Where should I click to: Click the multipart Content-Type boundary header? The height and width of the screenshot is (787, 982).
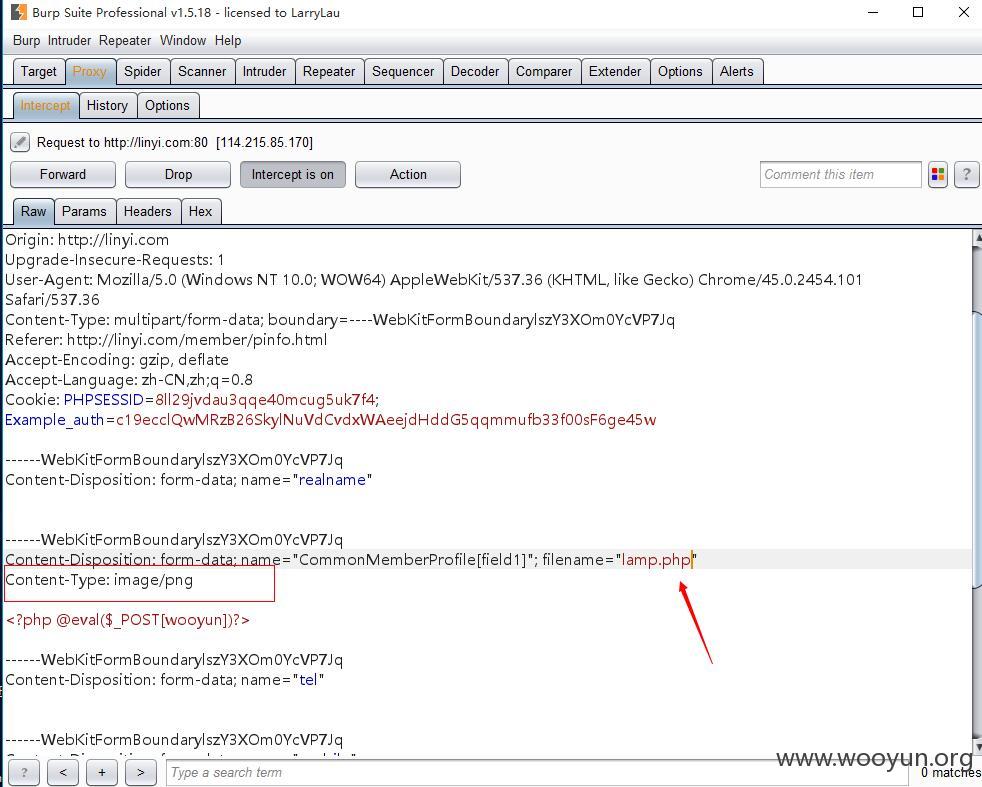(x=340, y=319)
